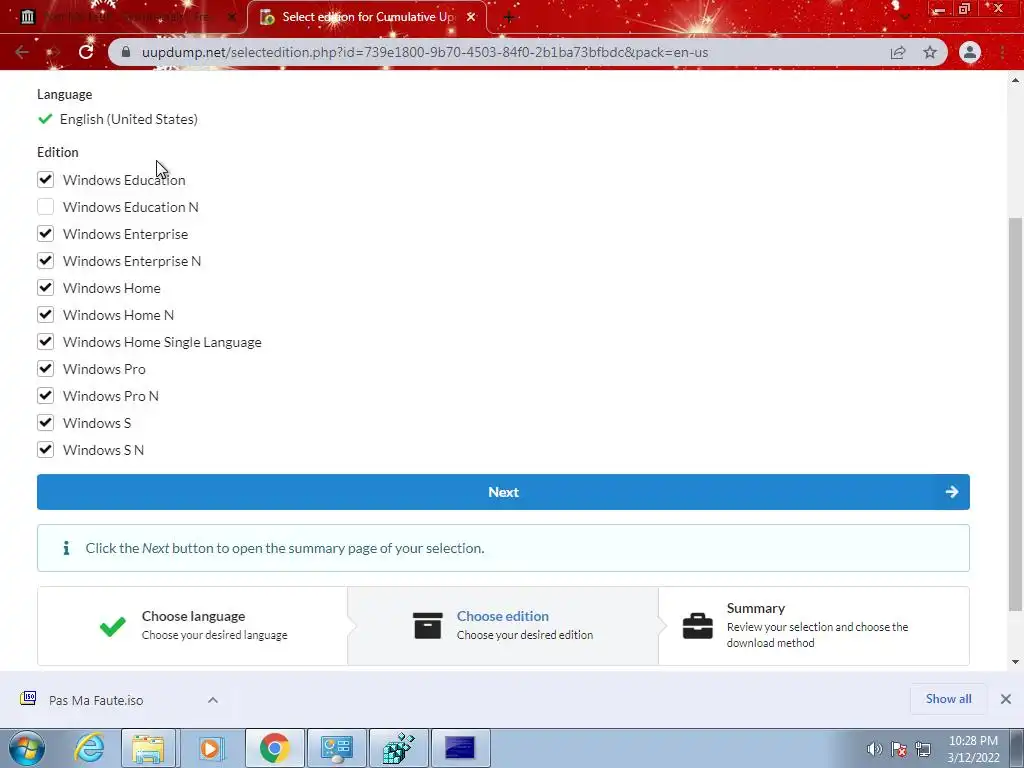
Task: Toggle the Windows Home checkbox
Action: 45,287
